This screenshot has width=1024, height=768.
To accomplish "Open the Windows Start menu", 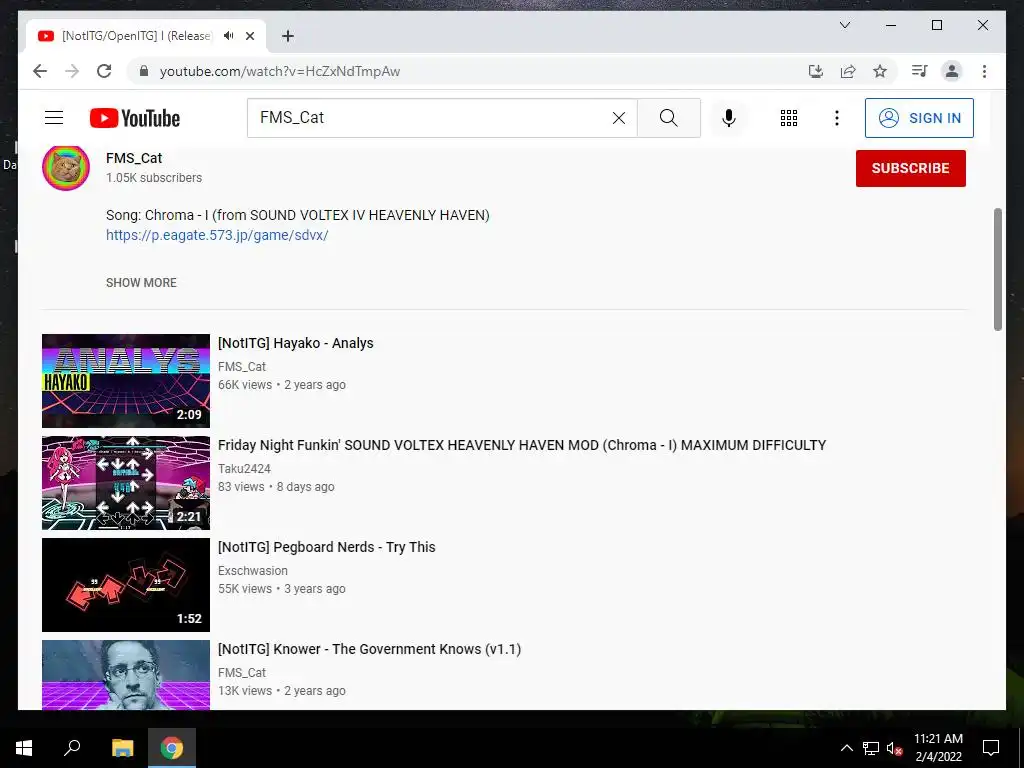I will (24, 748).
